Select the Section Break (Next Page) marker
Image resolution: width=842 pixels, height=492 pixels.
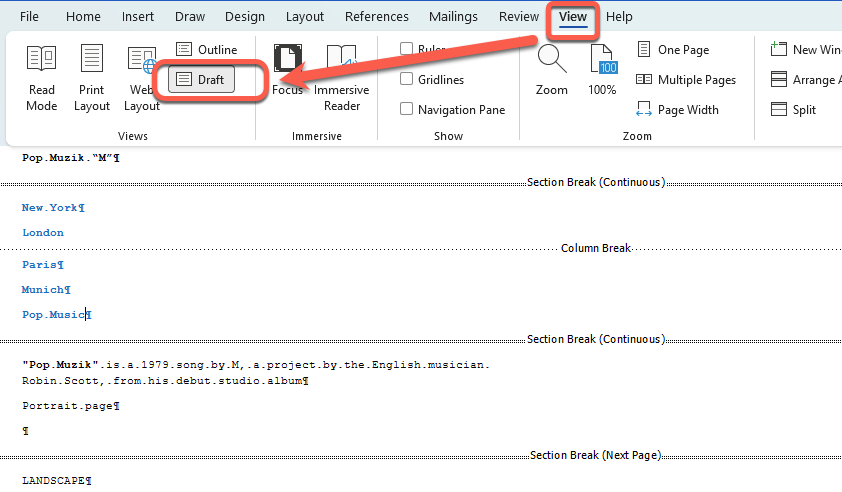click(595, 455)
